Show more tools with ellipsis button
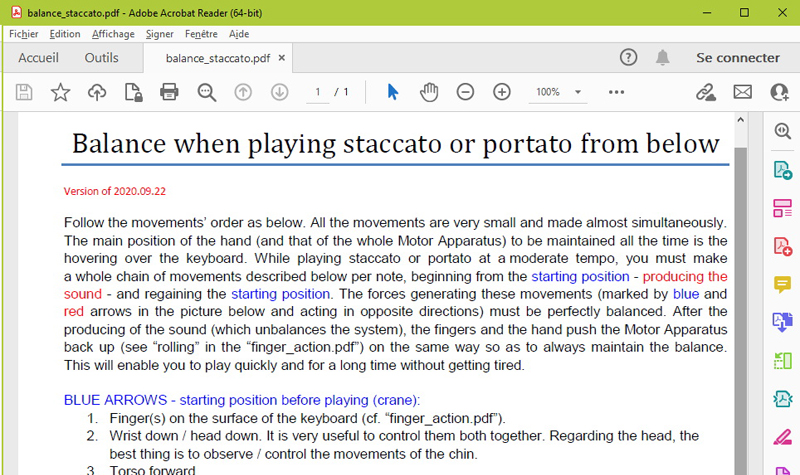Image resolution: width=800 pixels, height=475 pixels. point(616,92)
